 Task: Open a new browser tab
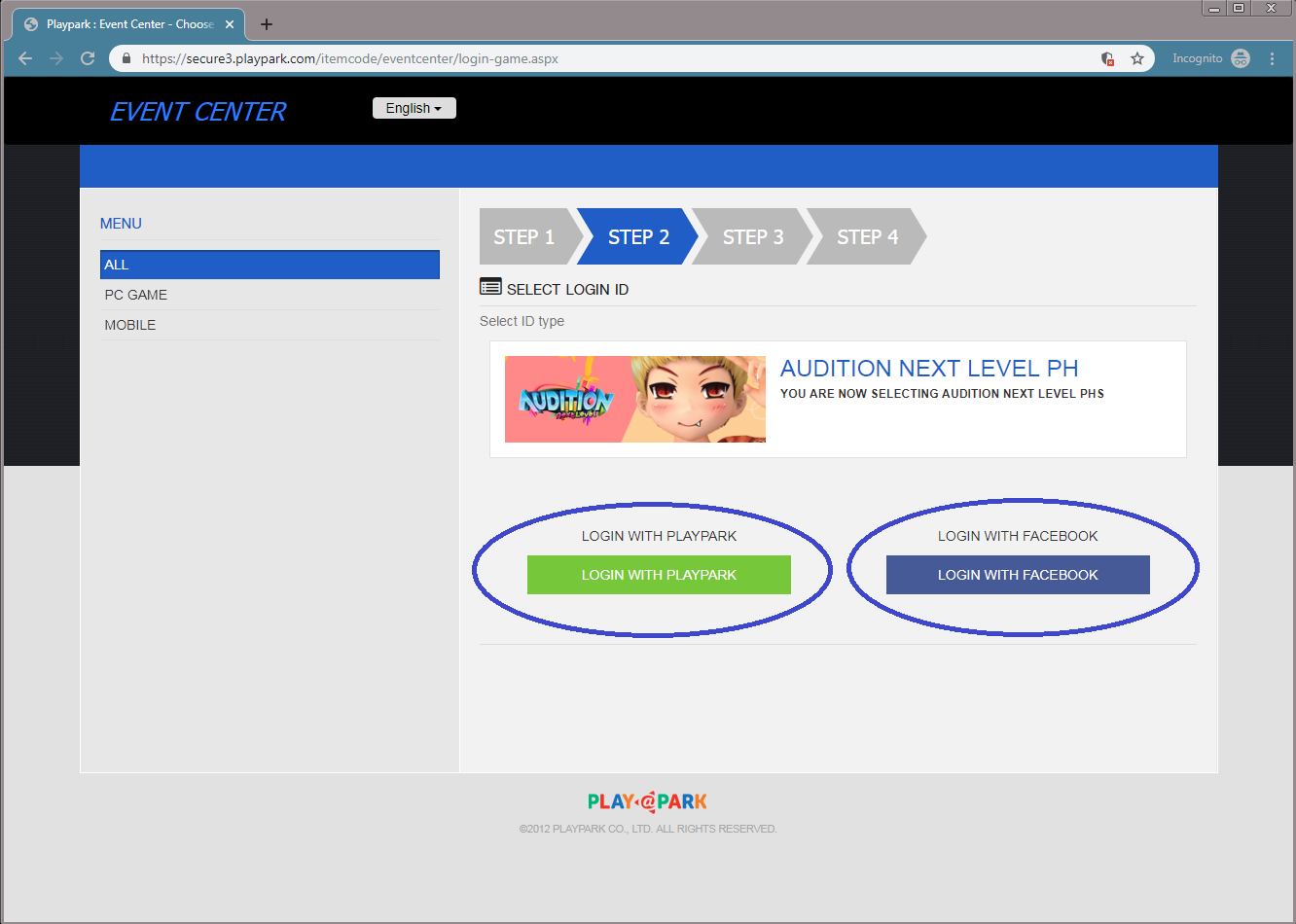(x=267, y=24)
